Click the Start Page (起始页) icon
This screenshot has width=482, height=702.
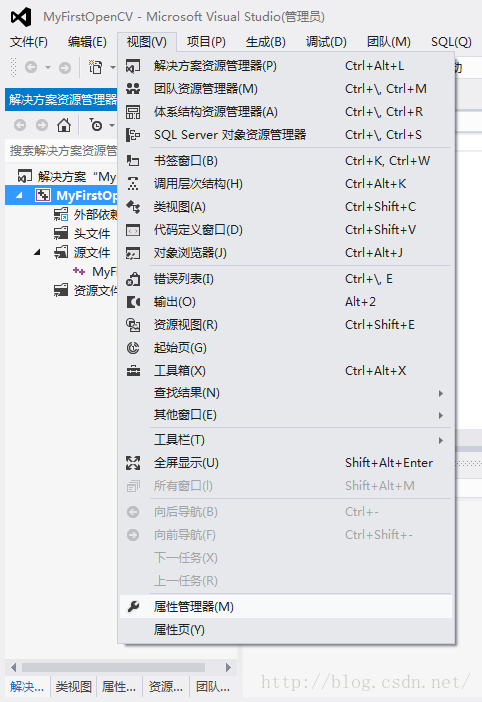(133, 348)
